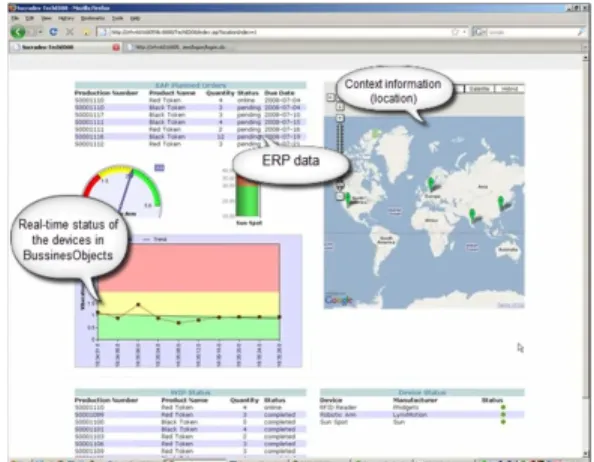Viewport: 594px width, 462px height.
Task: Open the Home page icon in the toolbar
Action: (86, 32)
